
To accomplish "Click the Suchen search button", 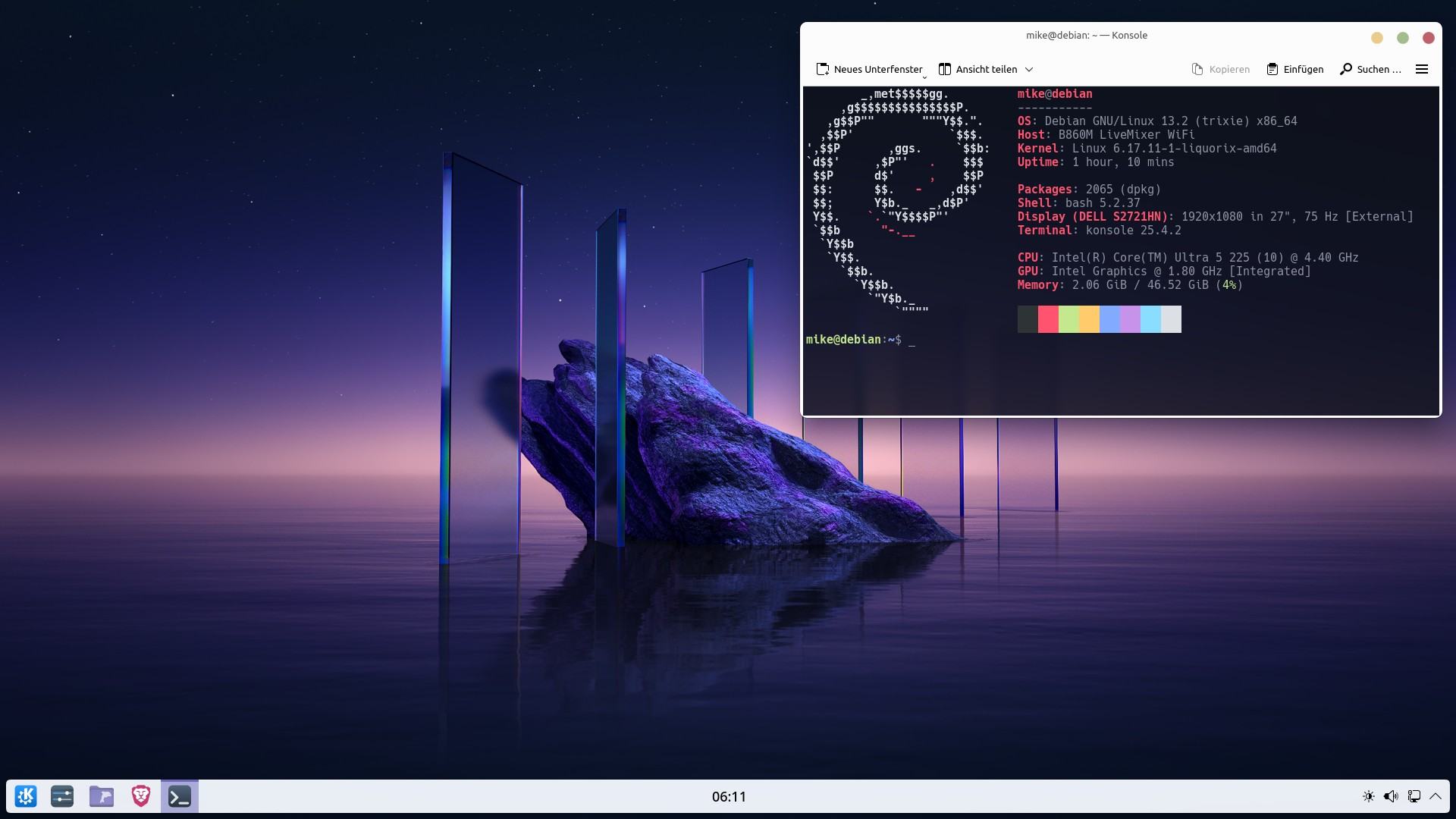I will pyautogui.click(x=1370, y=69).
